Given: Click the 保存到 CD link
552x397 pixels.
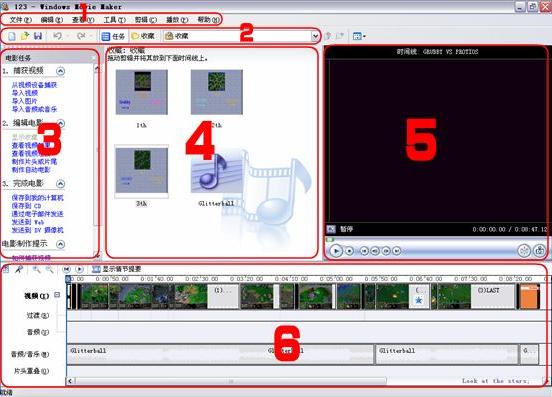Looking at the screenshot, I should 26,206.
